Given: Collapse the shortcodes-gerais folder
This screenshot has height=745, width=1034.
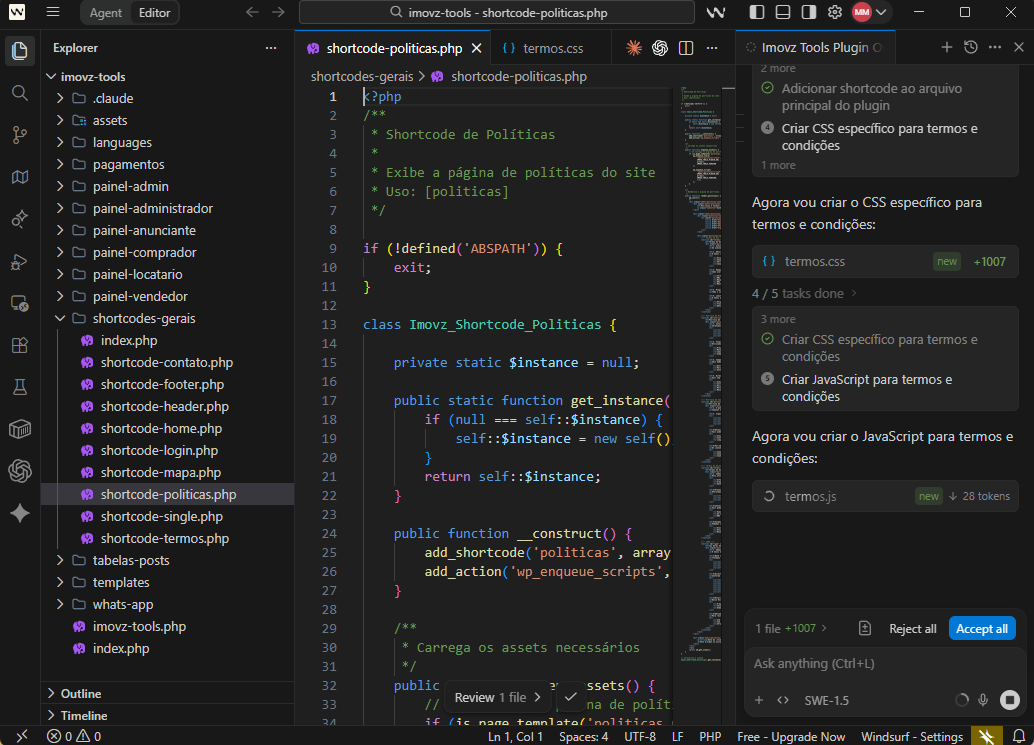Looking at the screenshot, I should coord(143,318).
